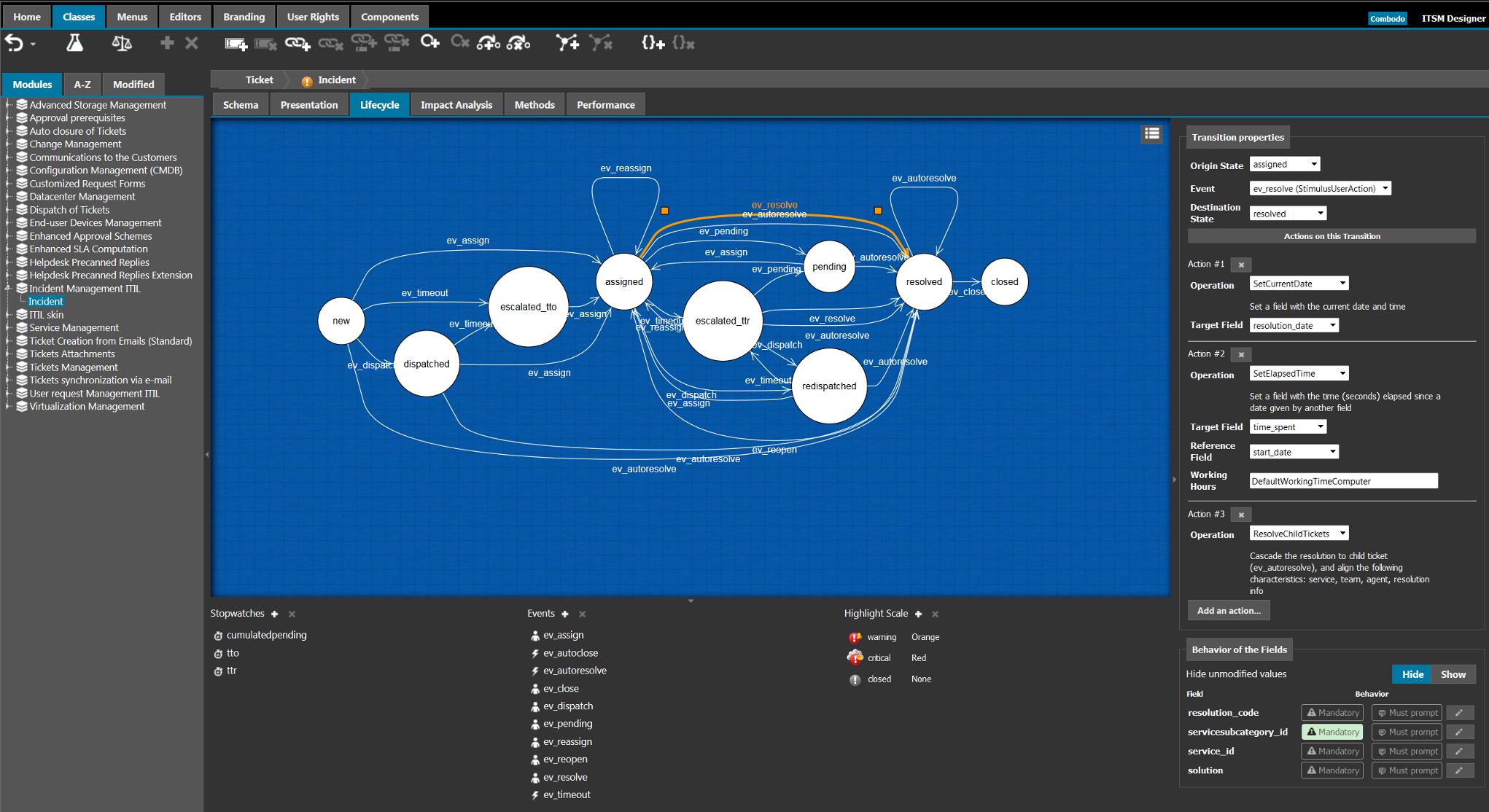Toggle Show unmodified values button
The height and width of the screenshot is (812, 1489).
point(1451,674)
